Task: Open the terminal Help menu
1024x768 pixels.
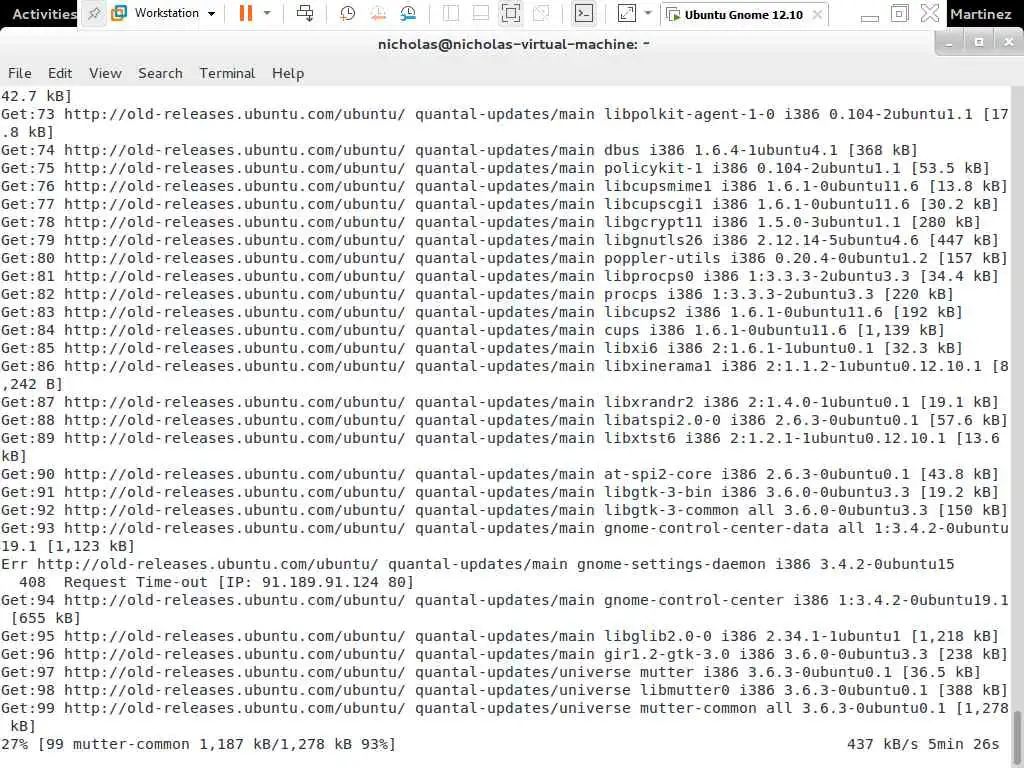Action: (288, 73)
